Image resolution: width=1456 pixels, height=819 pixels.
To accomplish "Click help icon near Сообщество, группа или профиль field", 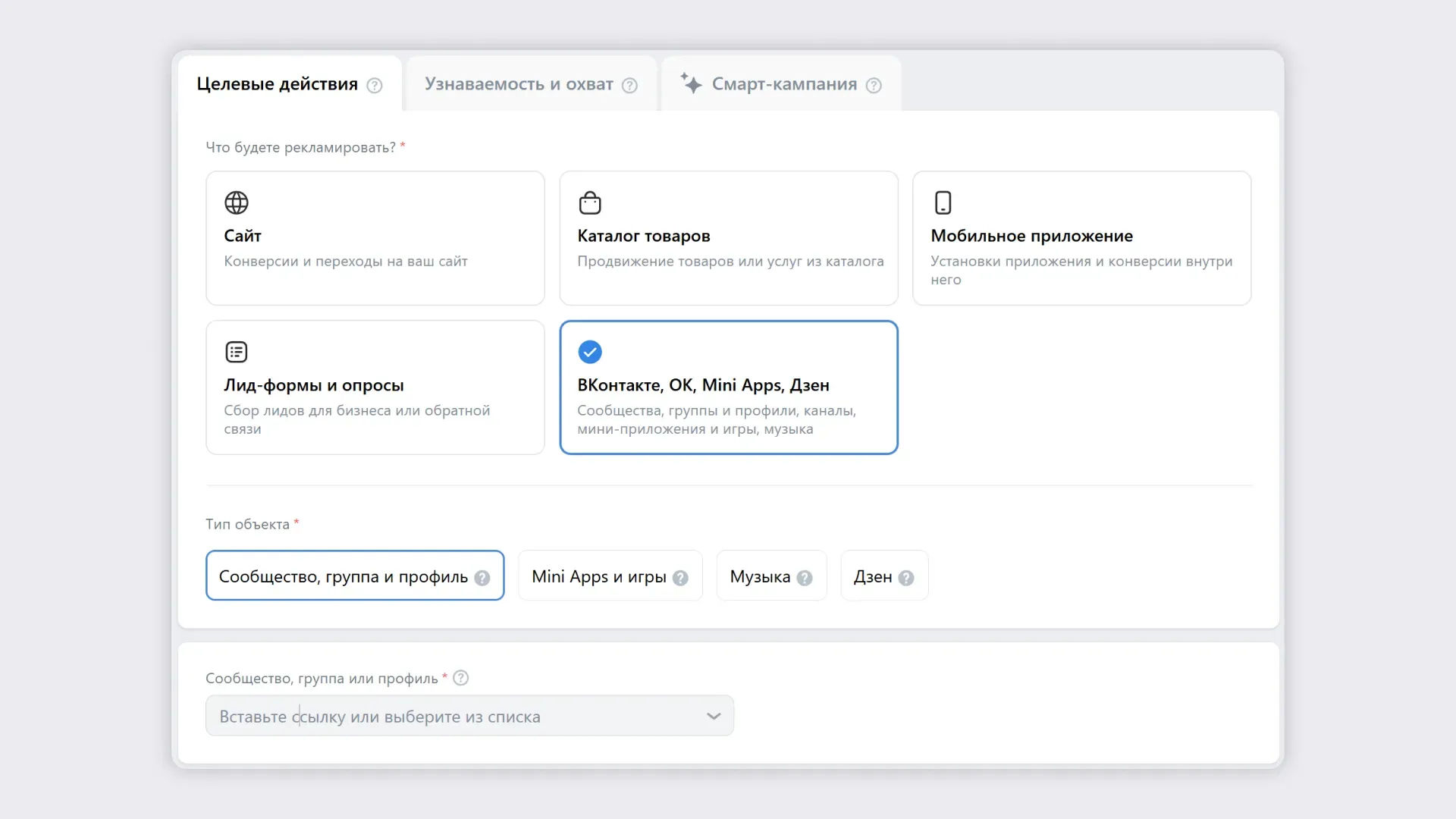I will [460, 678].
